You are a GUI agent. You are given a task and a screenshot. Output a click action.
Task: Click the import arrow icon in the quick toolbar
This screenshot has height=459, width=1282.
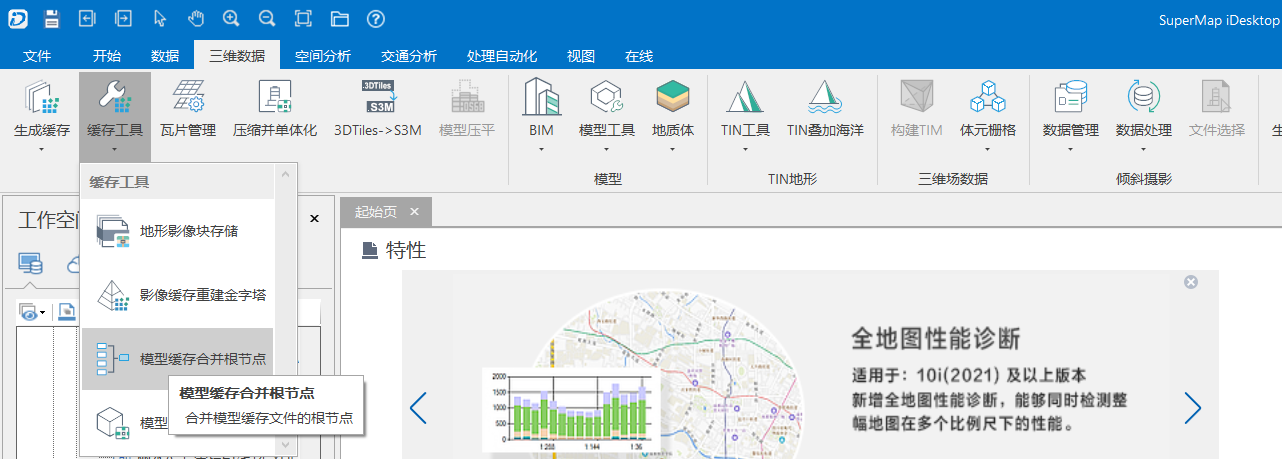click(87, 18)
